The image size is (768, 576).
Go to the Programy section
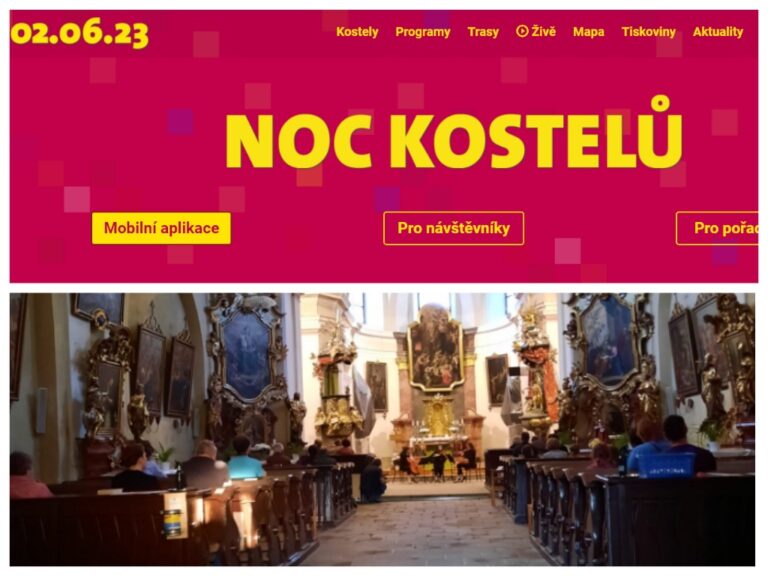click(x=423, y=32)
